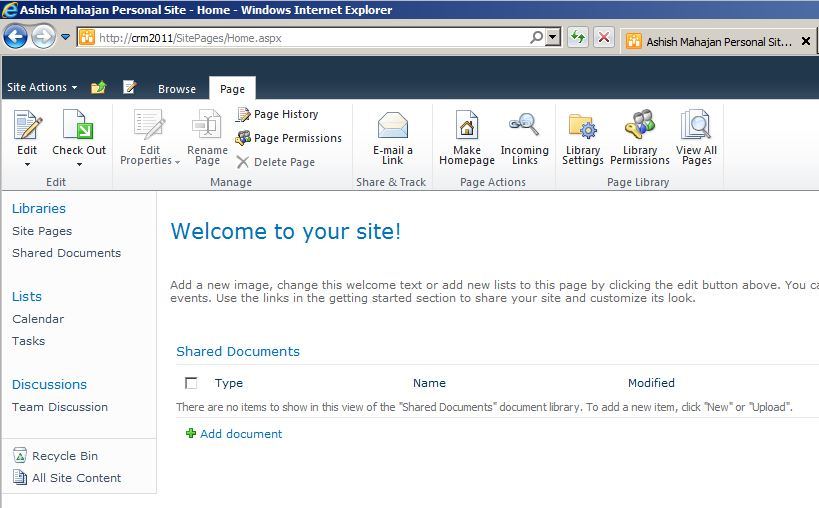
Task: Open the Site Actions dropdown menu
Action: pyautogui.click(x=42, y=87)
